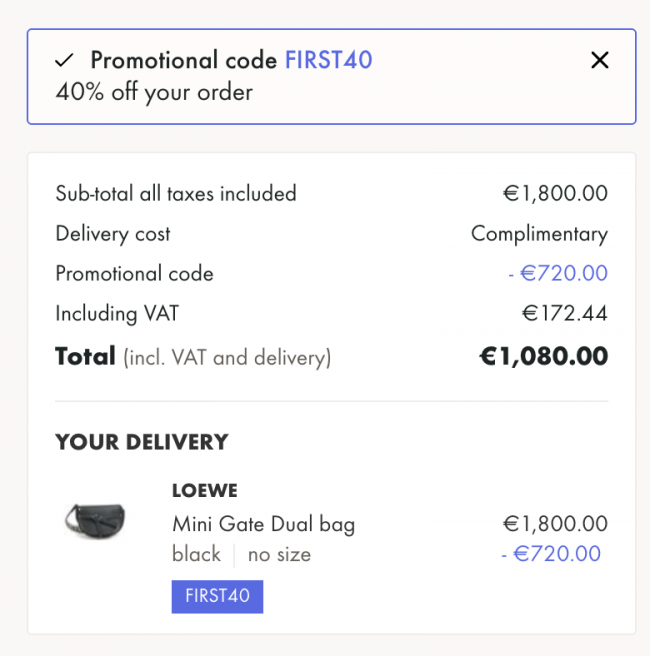The height and width of the screenshot is (656, 650).
Task: Select the LOEWE brand name
Action: click(205, 490)
